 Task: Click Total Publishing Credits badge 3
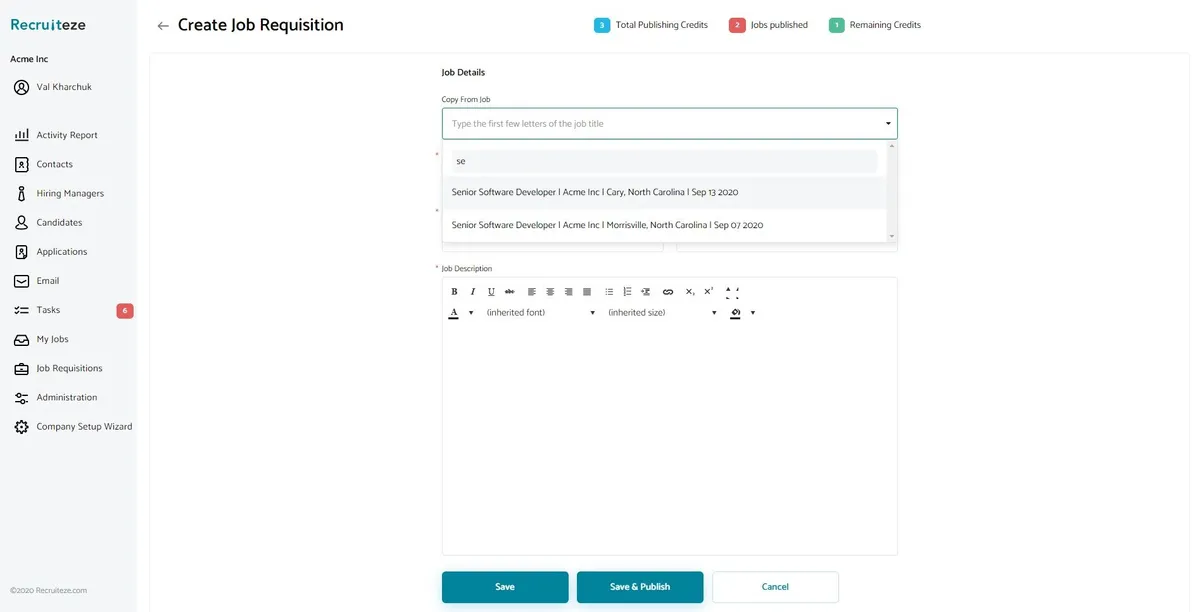coord(602,25)
